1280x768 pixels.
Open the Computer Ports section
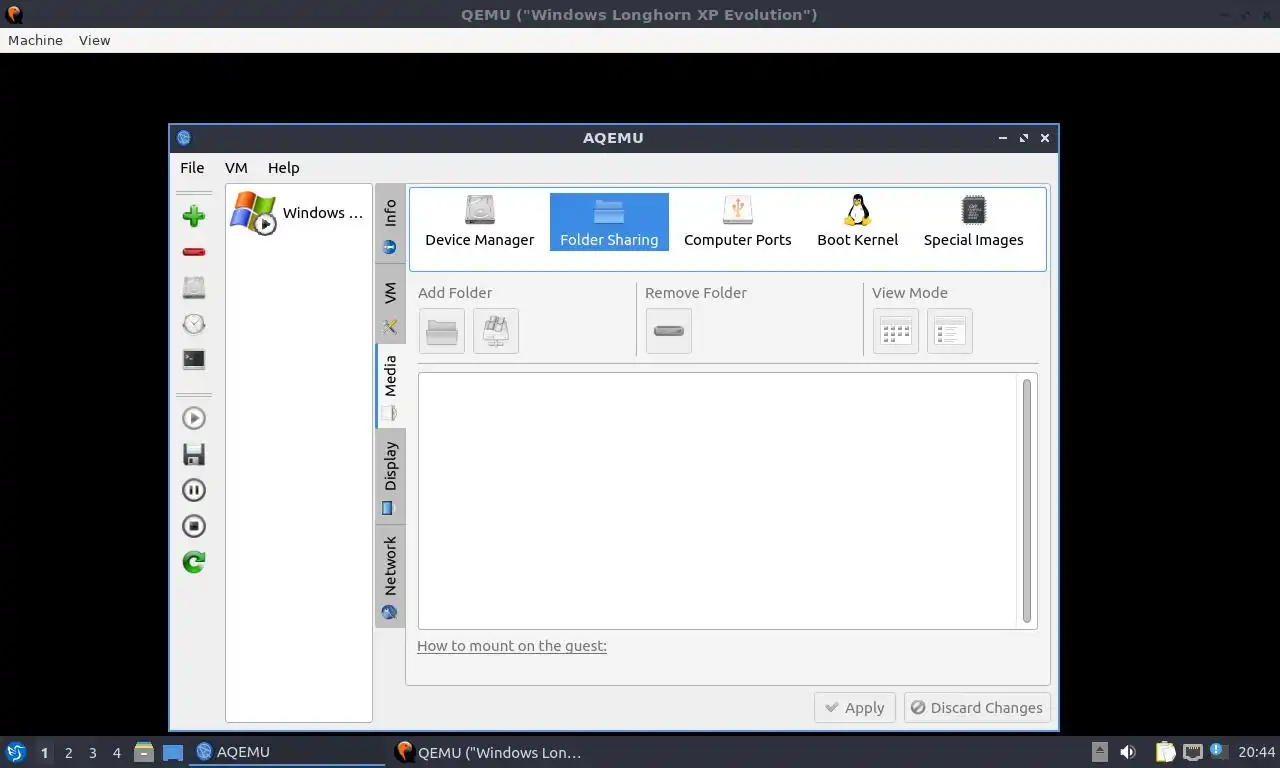738,222
